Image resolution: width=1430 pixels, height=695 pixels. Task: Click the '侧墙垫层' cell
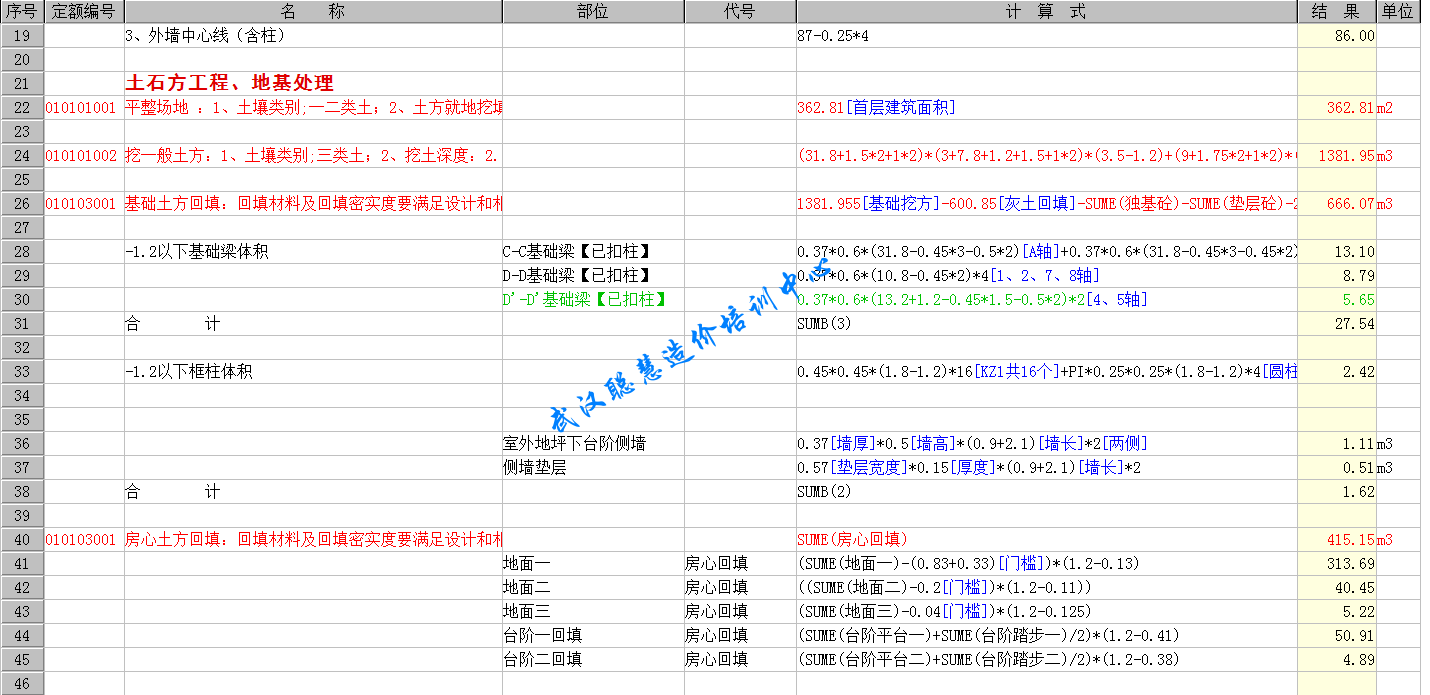coord(593,468)
